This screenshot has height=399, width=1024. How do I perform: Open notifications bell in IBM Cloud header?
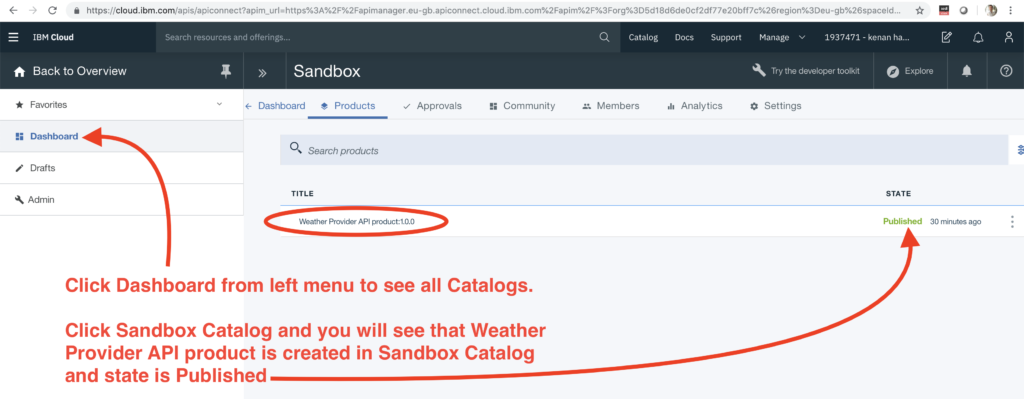pyautogui.click(x=978, y=37)
